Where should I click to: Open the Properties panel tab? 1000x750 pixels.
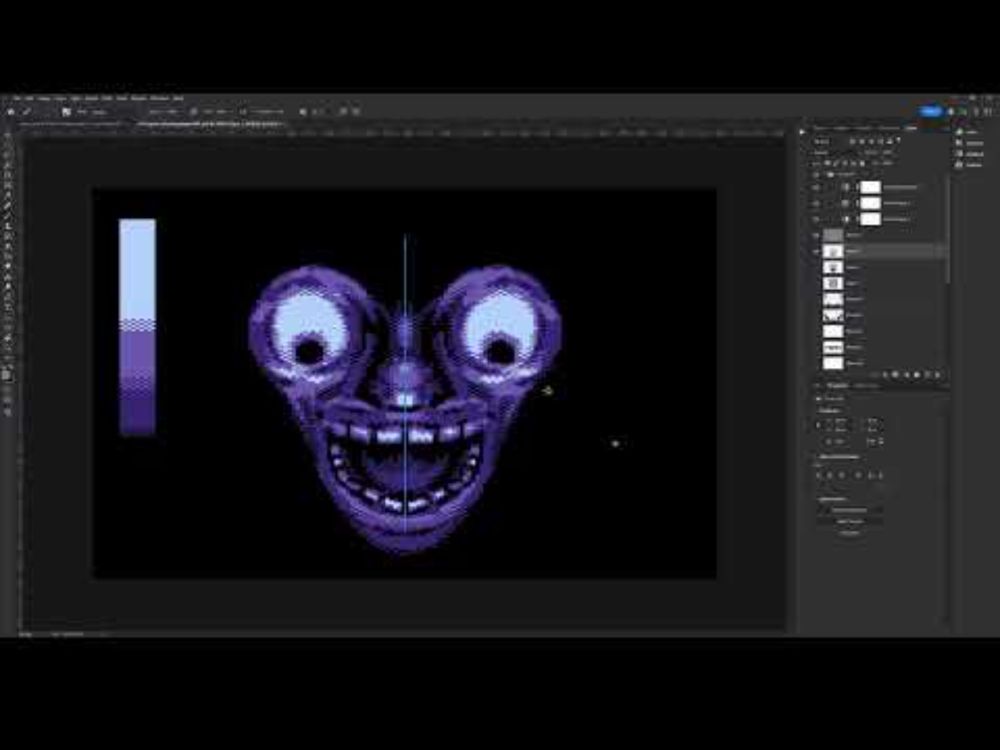coord(837,386)
